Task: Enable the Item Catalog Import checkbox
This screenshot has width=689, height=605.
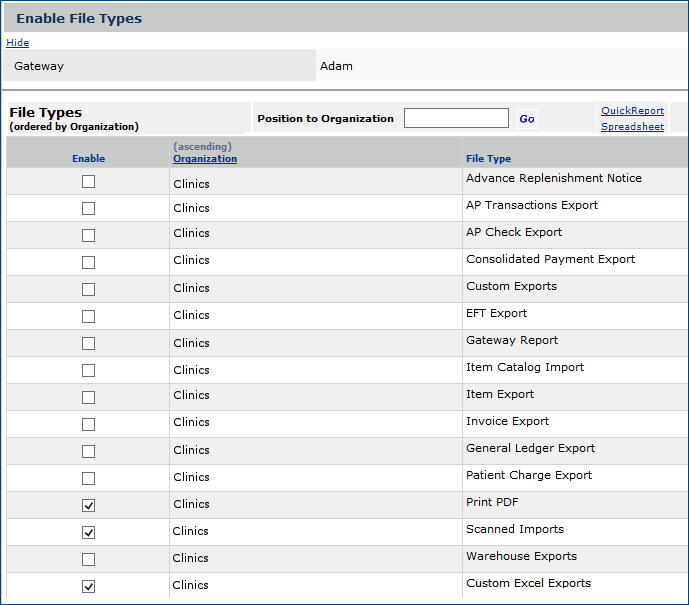Action: tap(89, 371)
